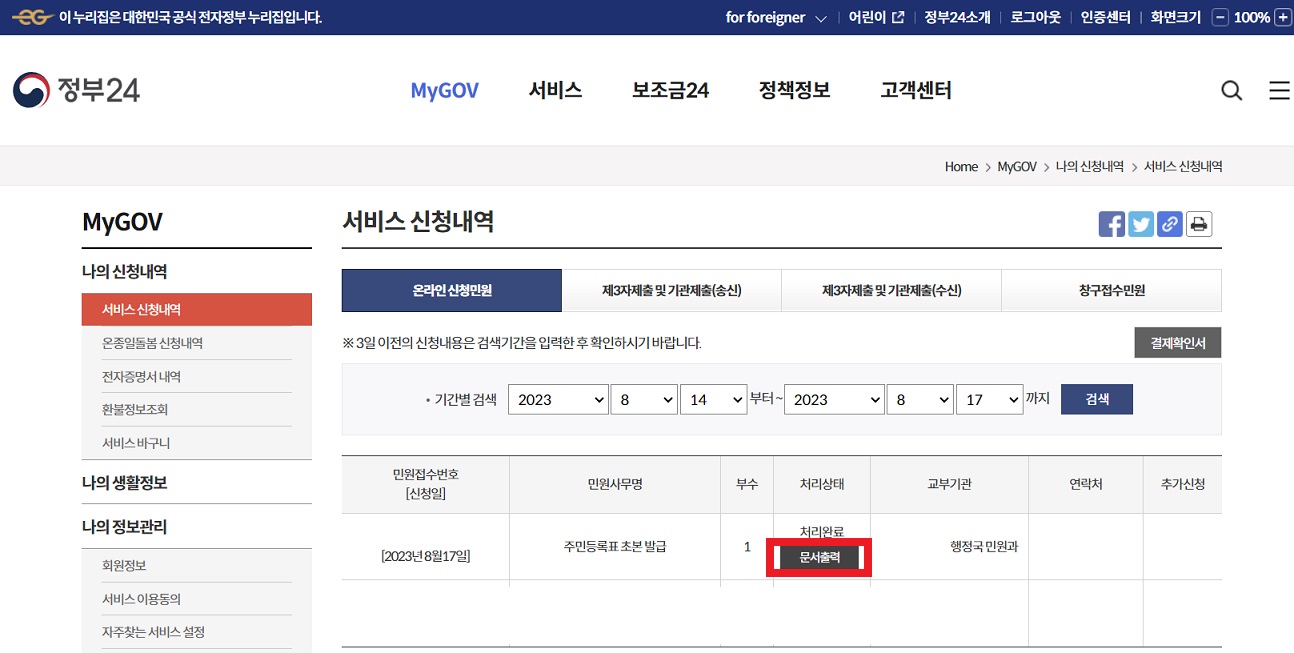Viewport: 1294px width, 653px height.
Task: Open the start year 2023 dropdown
Action: 558,399
